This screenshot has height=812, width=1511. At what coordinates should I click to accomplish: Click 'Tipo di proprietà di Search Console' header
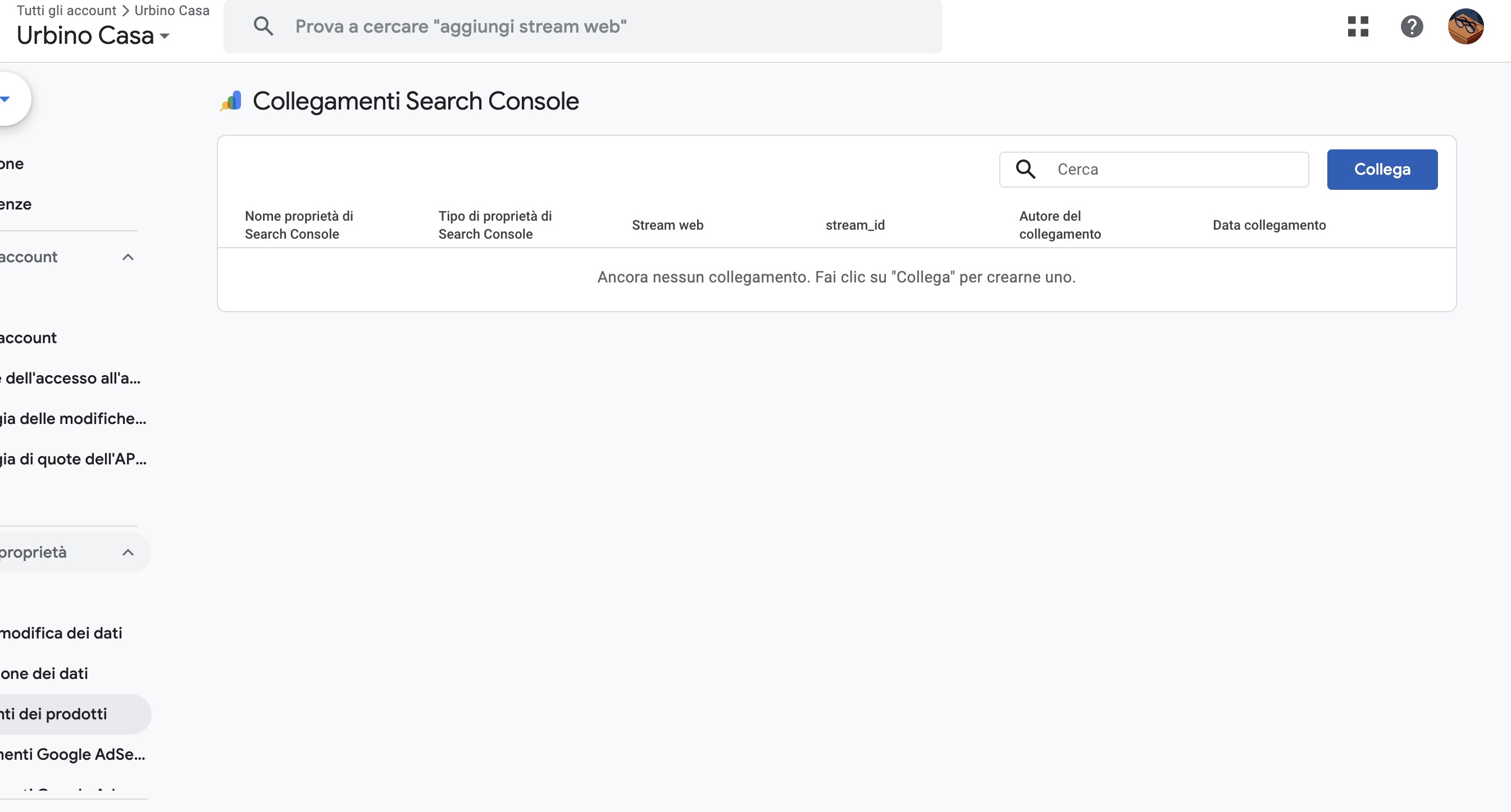click(x=495, y=225)
